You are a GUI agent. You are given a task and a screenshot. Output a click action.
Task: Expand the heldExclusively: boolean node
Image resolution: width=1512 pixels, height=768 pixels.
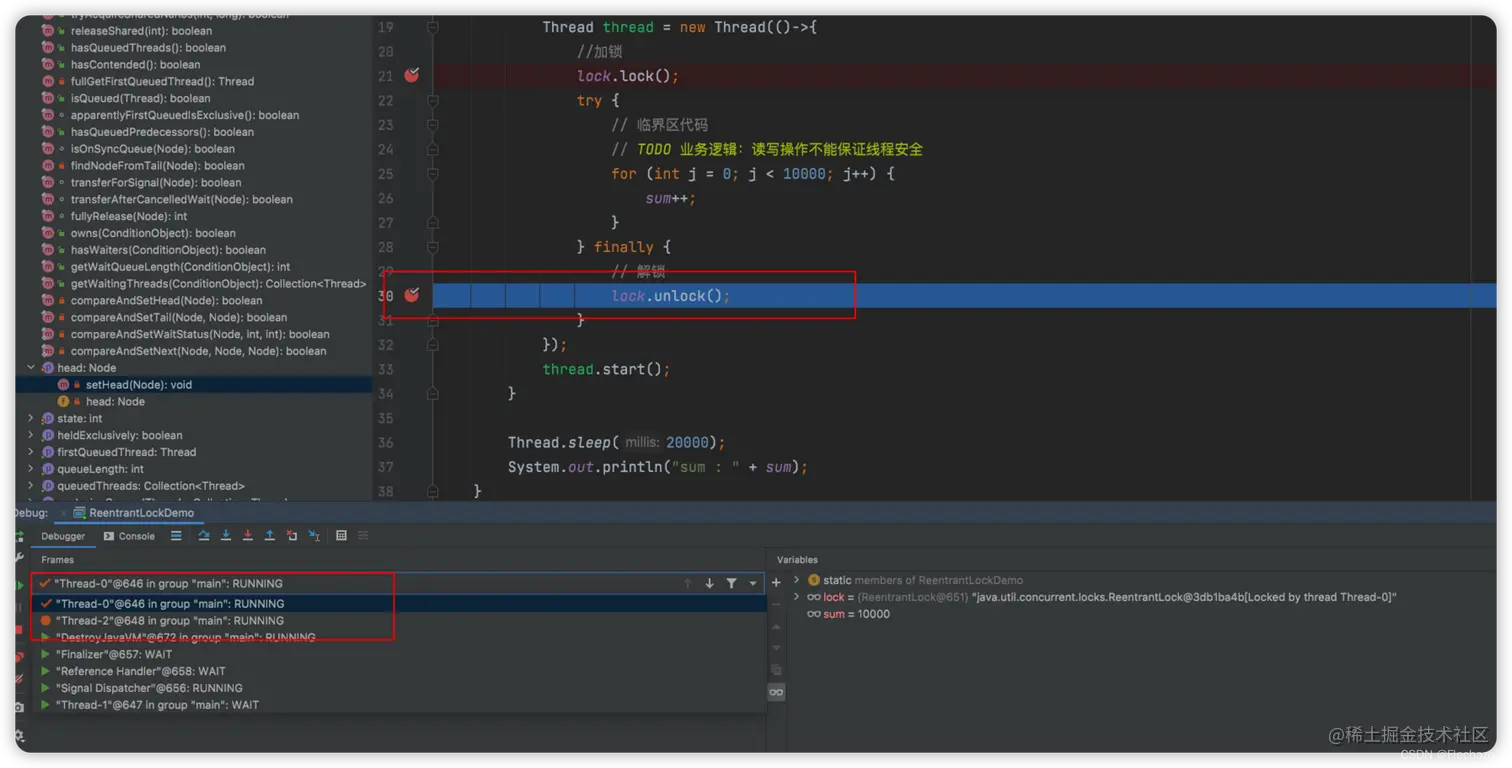[x=31, y=435]
